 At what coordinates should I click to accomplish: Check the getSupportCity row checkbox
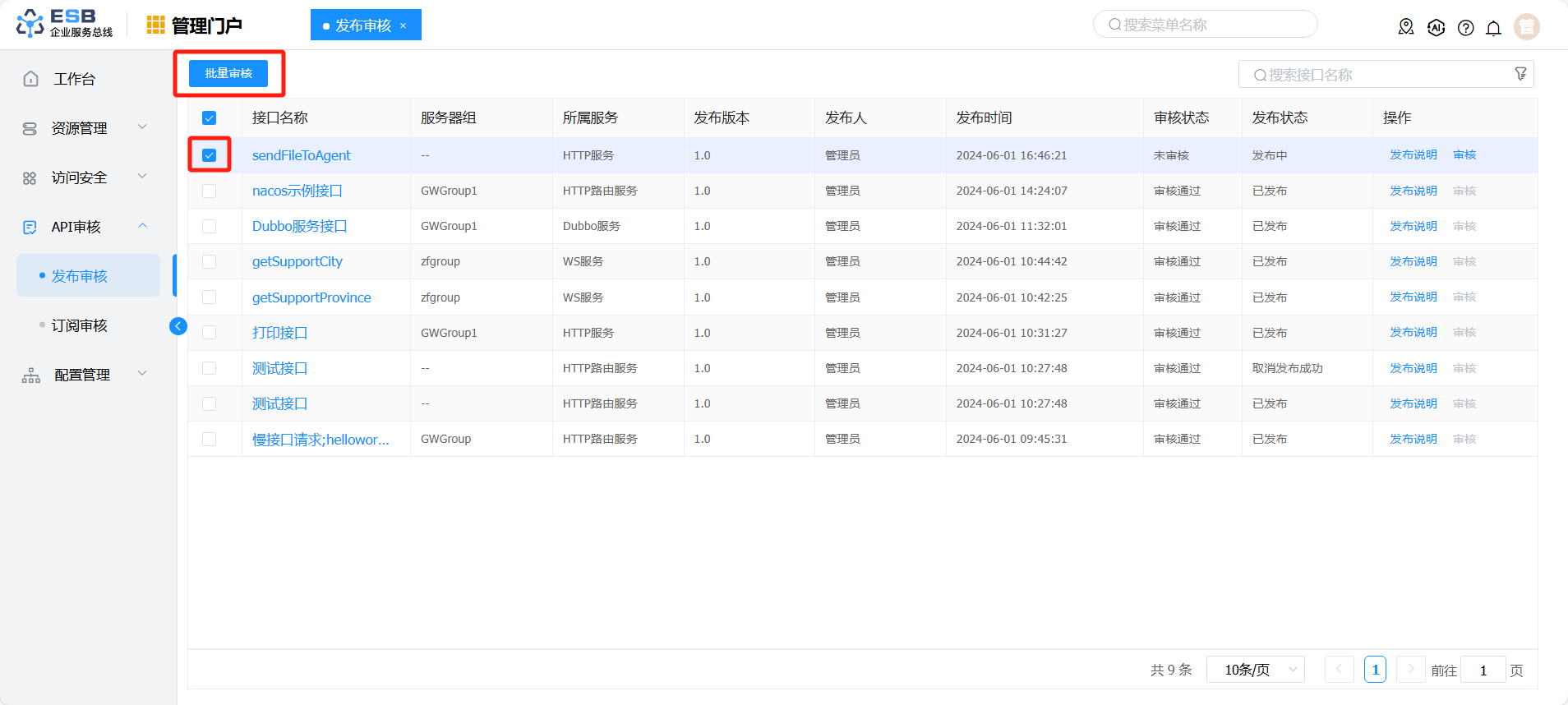(x=210, y=261)
